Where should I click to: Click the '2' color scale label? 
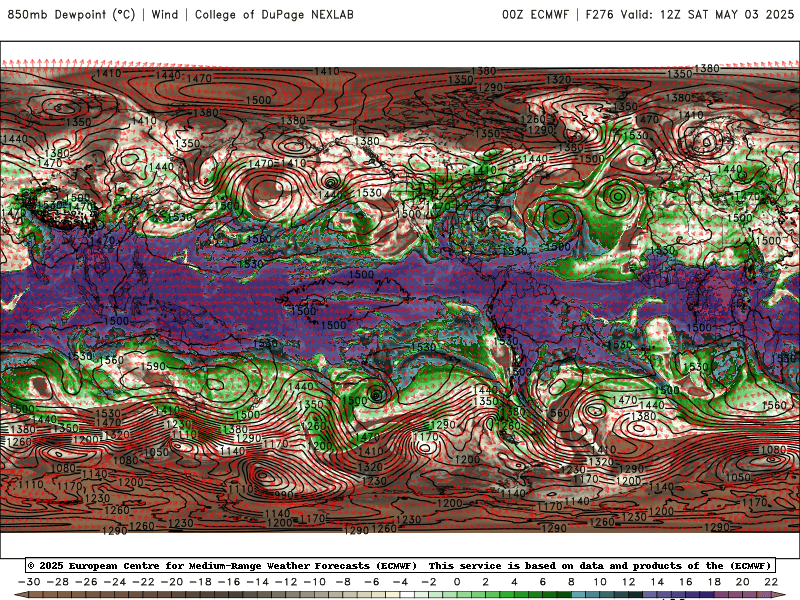click(x=486, y=582)
